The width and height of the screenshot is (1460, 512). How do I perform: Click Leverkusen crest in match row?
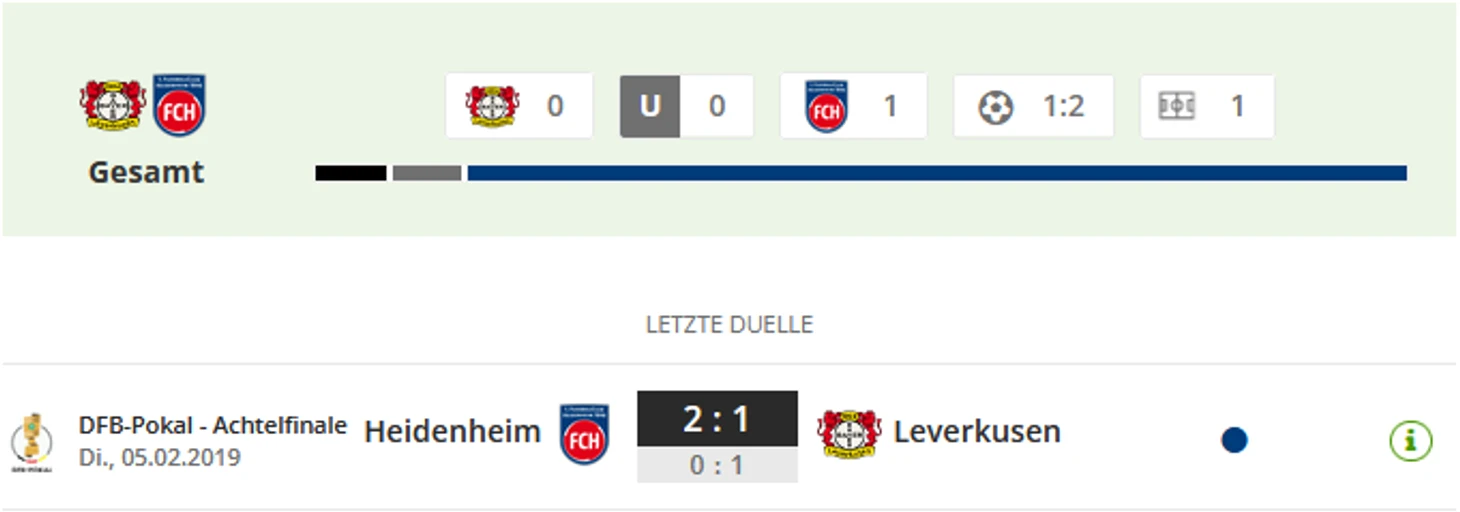coord(848,434)
